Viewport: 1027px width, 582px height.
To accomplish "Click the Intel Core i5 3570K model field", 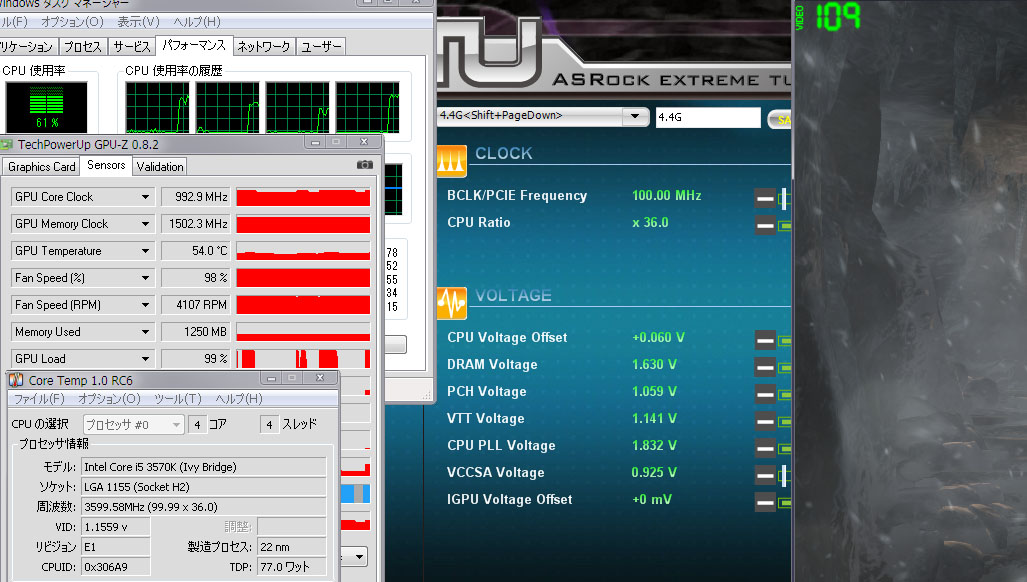I will coord(204,467).
